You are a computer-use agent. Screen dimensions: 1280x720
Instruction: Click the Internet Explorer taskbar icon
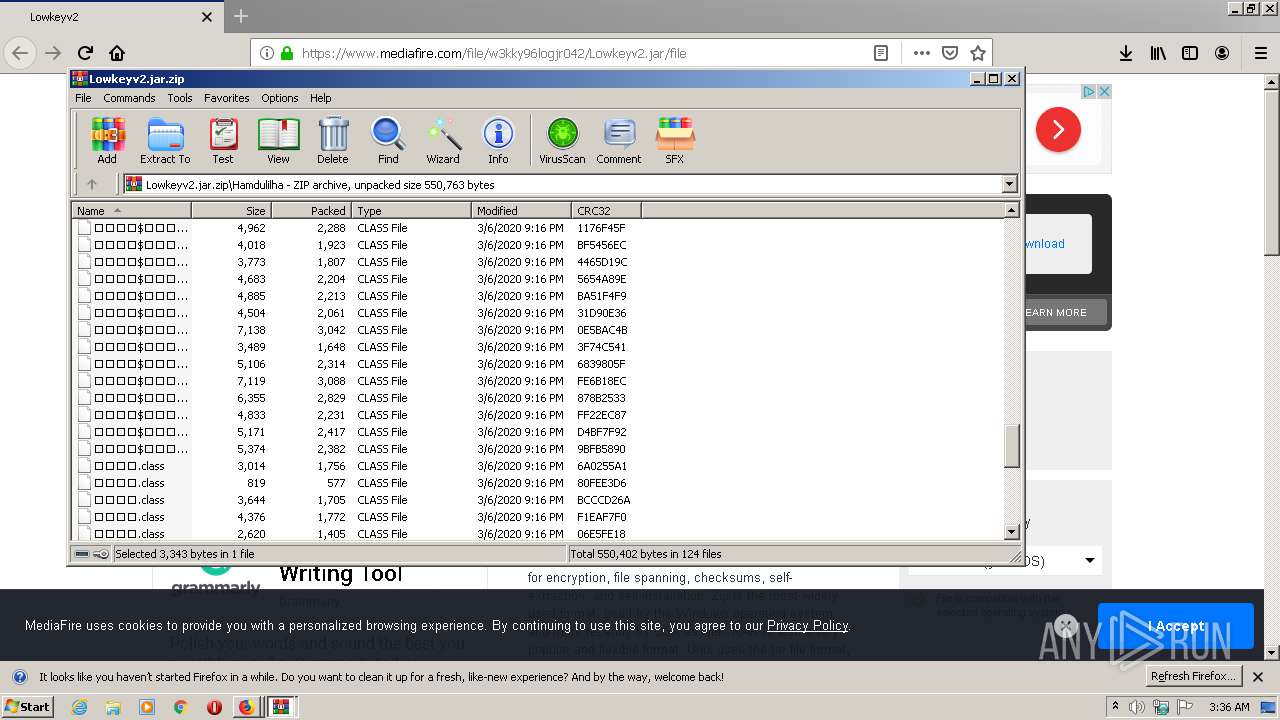(80, 707)
